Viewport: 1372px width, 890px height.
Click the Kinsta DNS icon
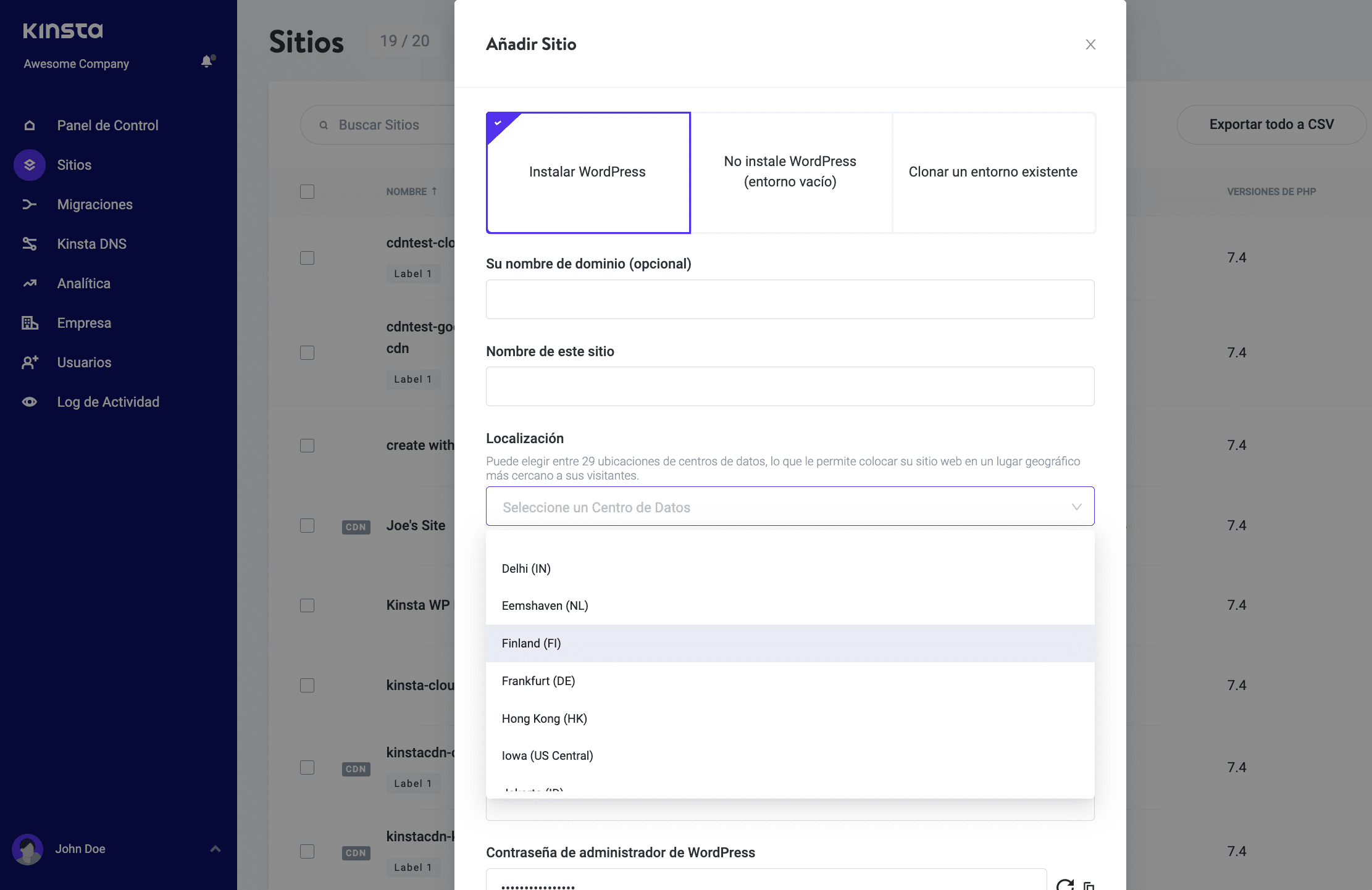(30, 244)
